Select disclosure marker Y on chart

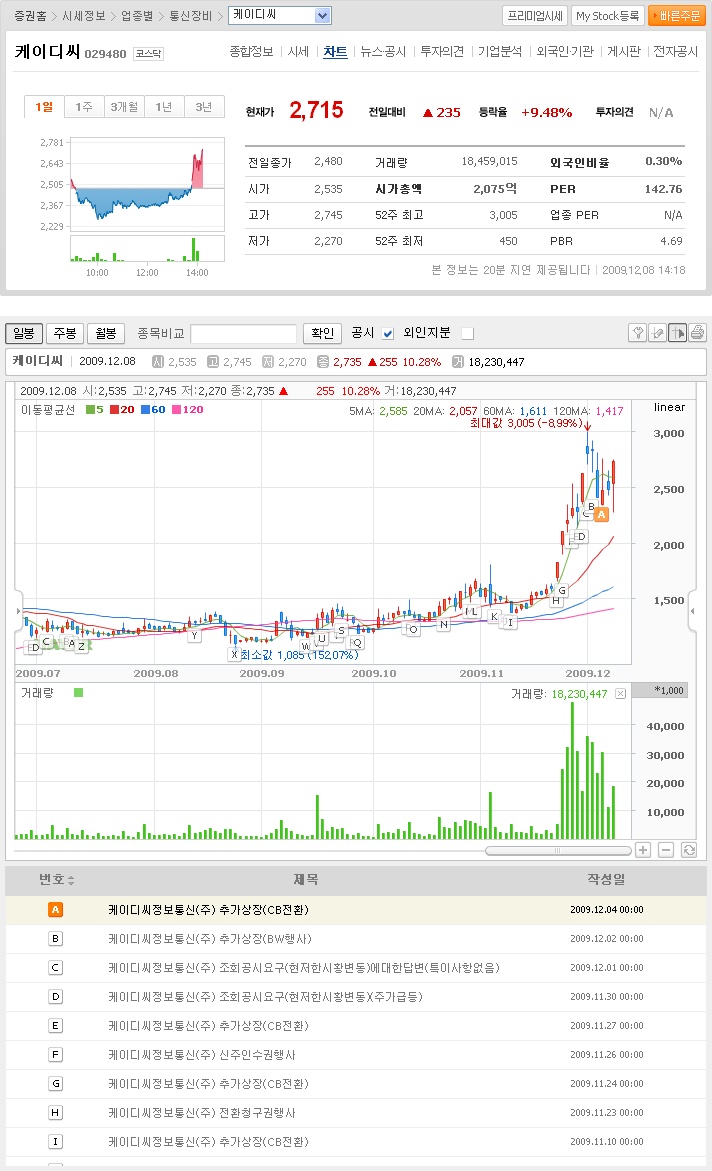coord(194,636)
